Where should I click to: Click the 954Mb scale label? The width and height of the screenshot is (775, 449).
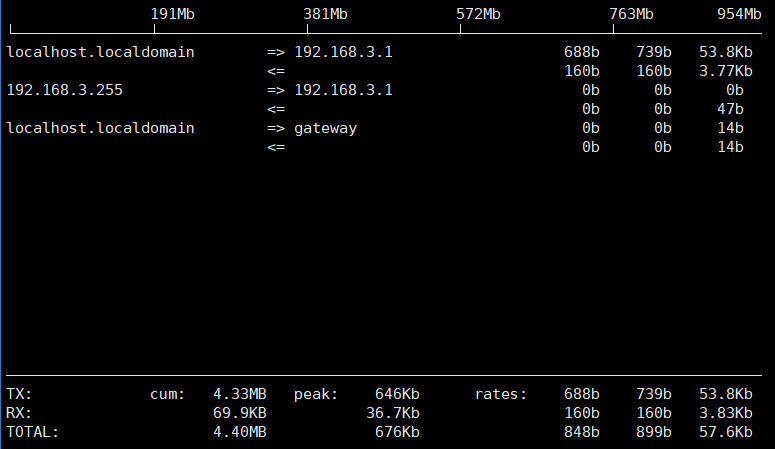coord(739,14)
